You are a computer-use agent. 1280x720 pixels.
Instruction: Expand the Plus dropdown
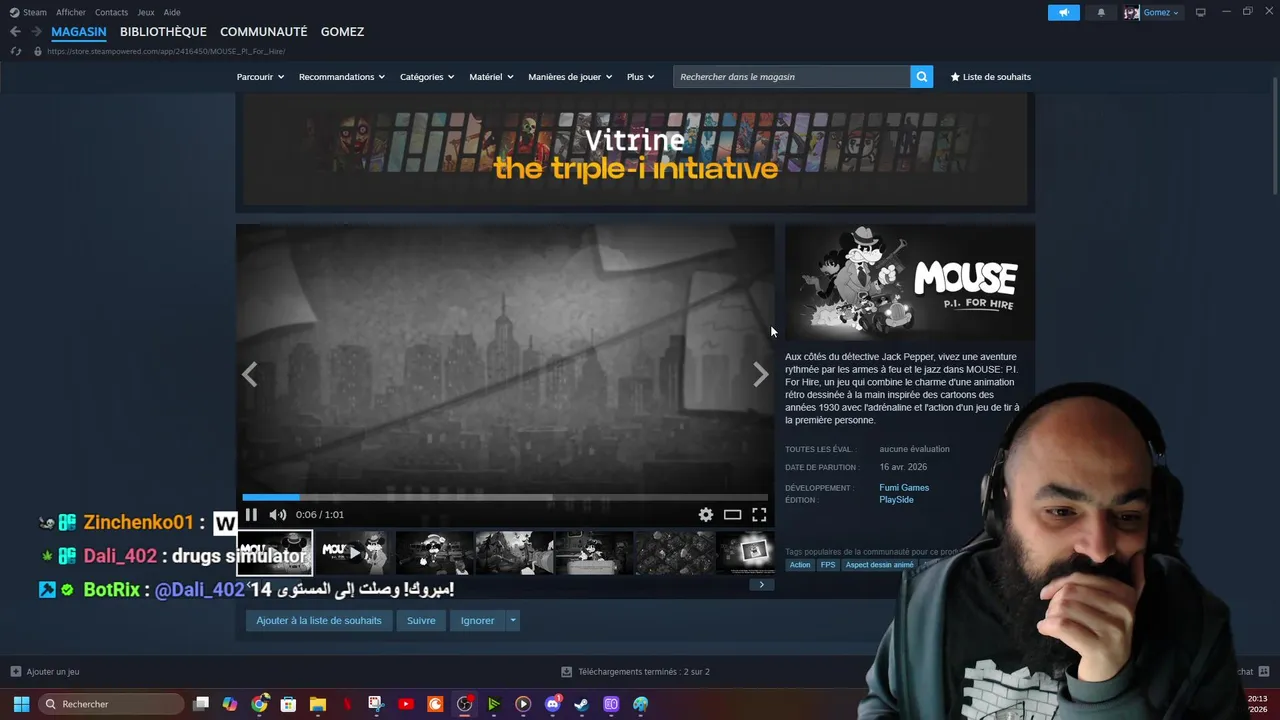[x=640, y=77]
